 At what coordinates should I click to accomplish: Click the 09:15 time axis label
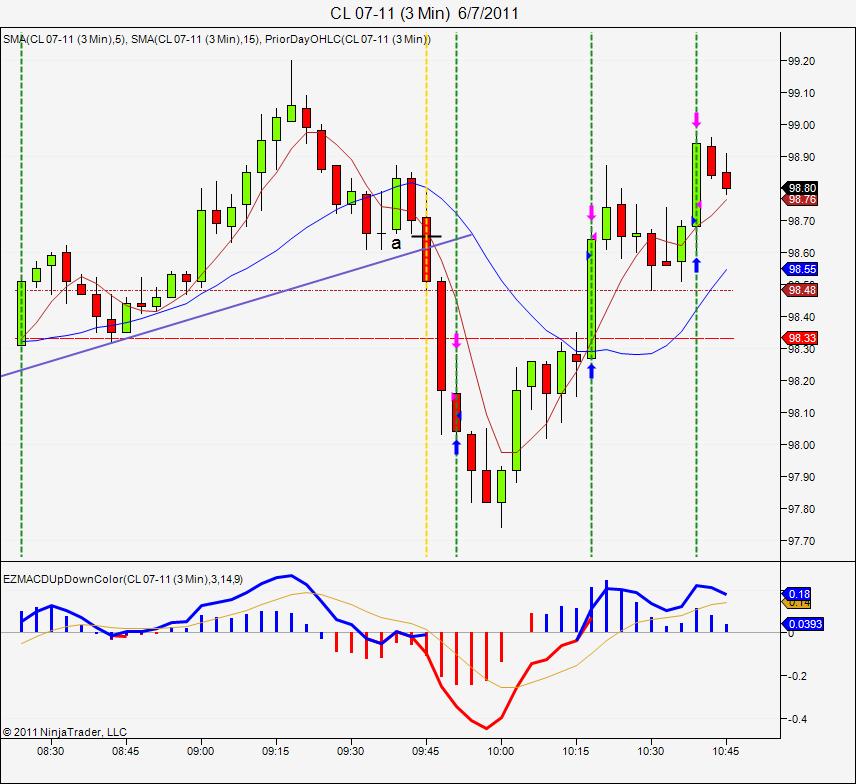(x=276, y=751)
